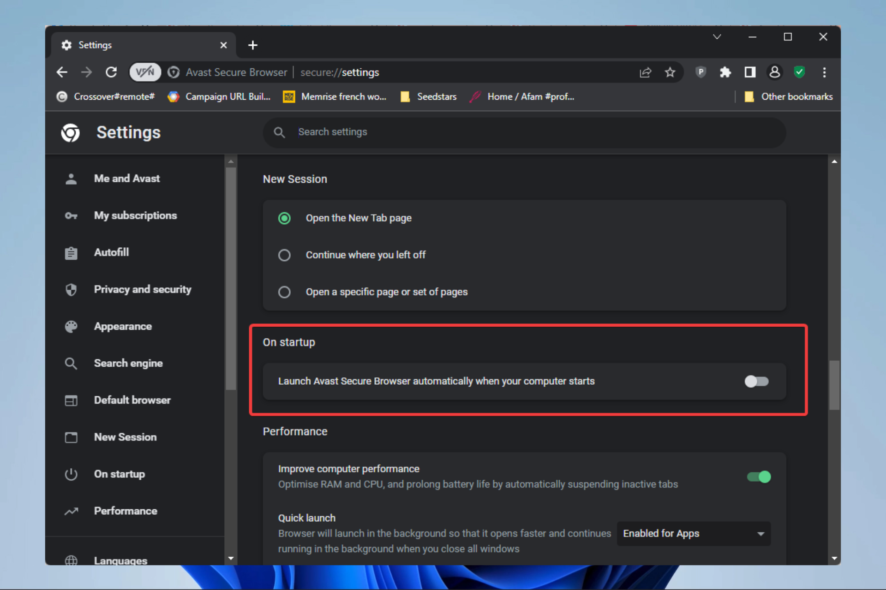The image size is (886, 590).
Task: Click the Avast logo next to Settings
Action: [71, 132]
